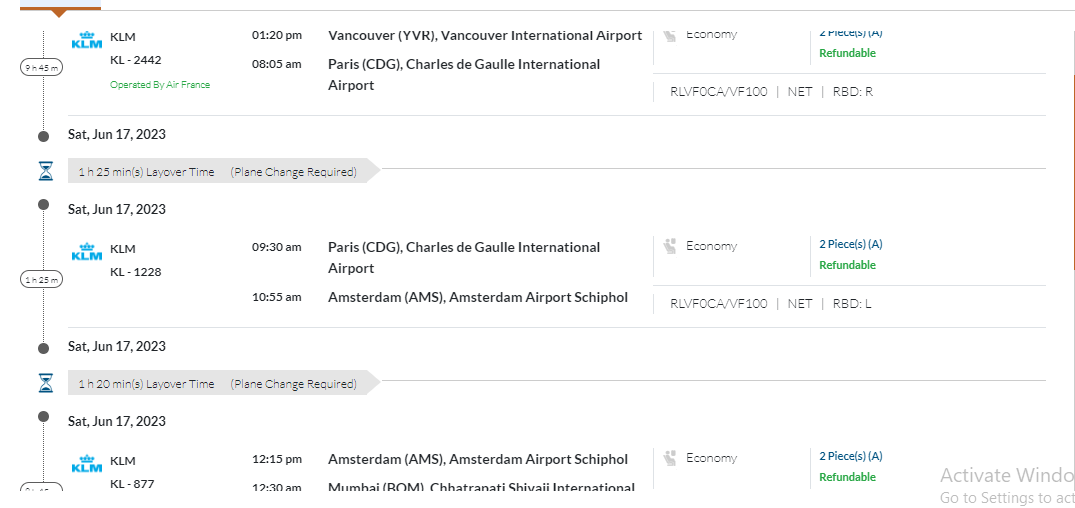
Task: Click the Economy seat icon on Paris–Amsterdam flight
Action: click(670, 246)
